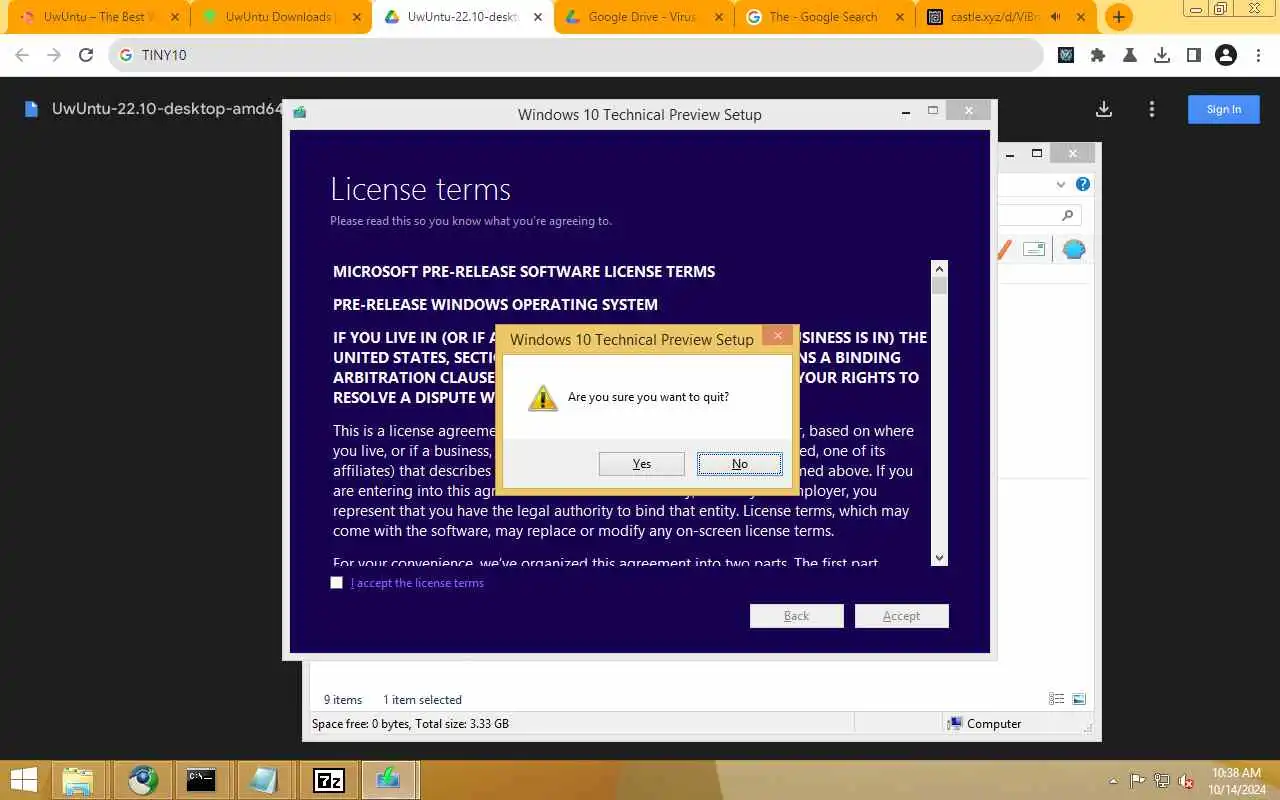Click the Explorer search magnifier icon
Image resolution: width=1280 pixels, height=800 pixels.
click(1067, 215)
